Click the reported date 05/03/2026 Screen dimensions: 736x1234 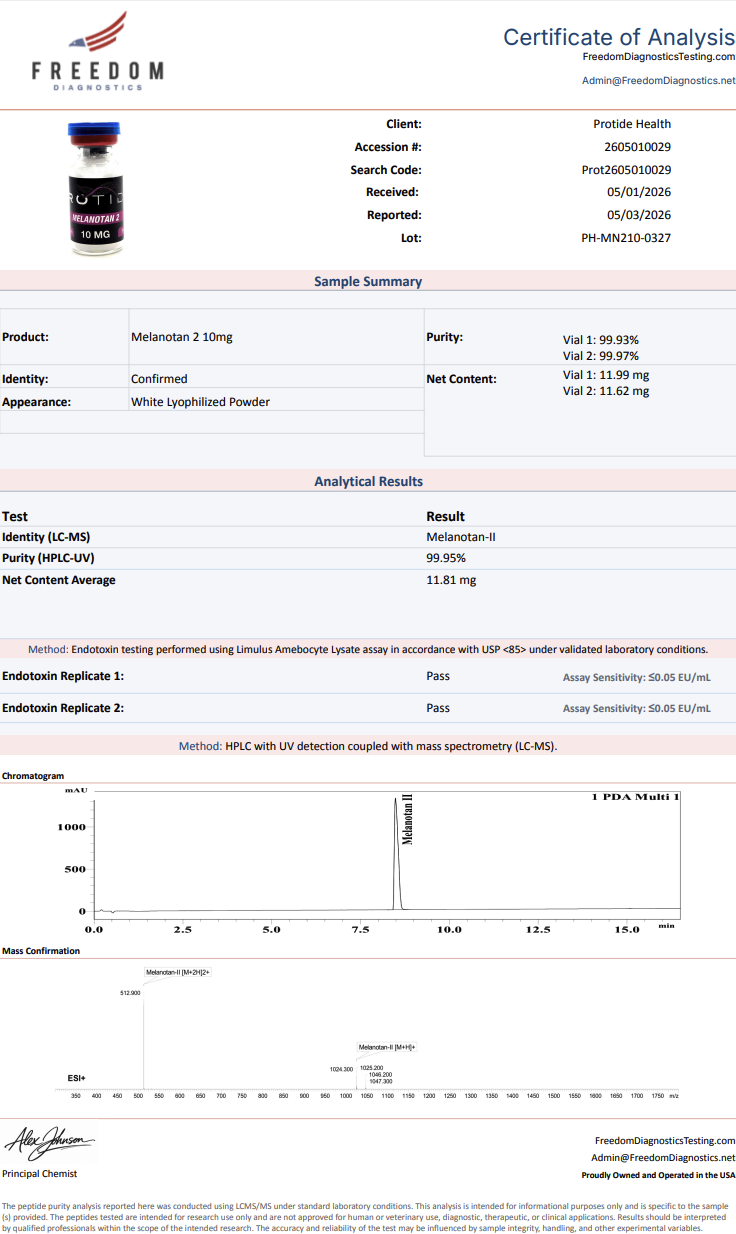(639, 215)
